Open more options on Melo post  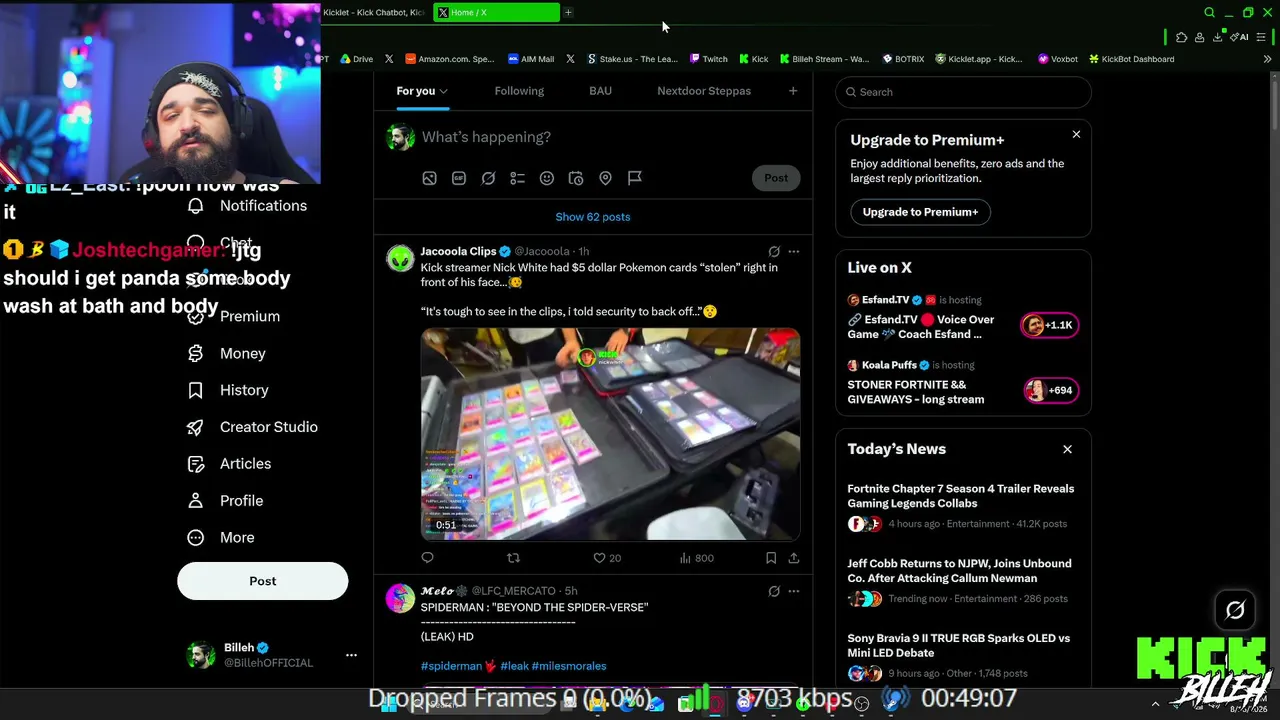coord(794,591)
